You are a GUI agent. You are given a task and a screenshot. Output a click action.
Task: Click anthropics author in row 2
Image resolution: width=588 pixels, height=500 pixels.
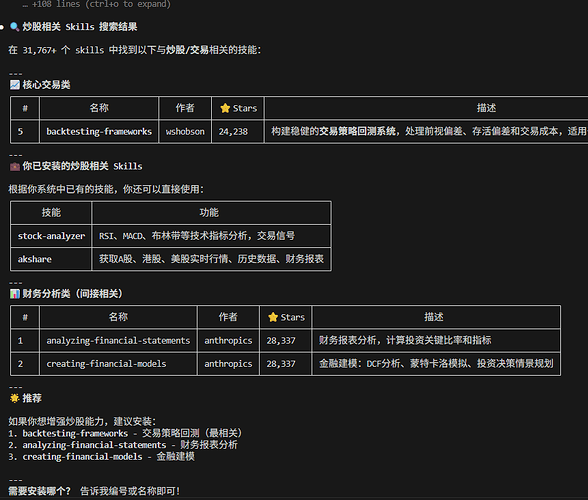[228, 364]
